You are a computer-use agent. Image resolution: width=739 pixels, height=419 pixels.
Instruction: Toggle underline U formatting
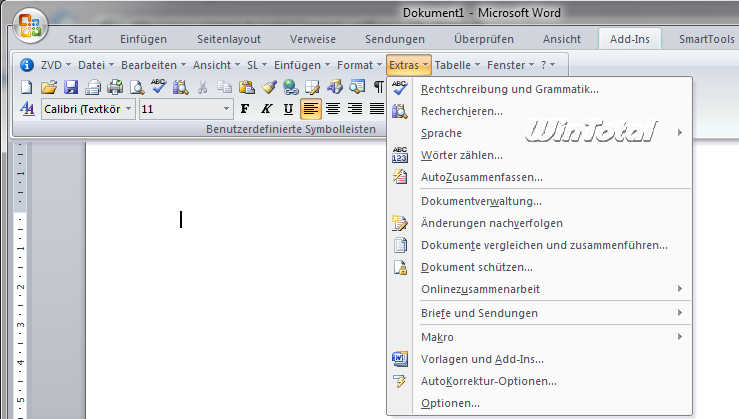(x=288, y=109)
